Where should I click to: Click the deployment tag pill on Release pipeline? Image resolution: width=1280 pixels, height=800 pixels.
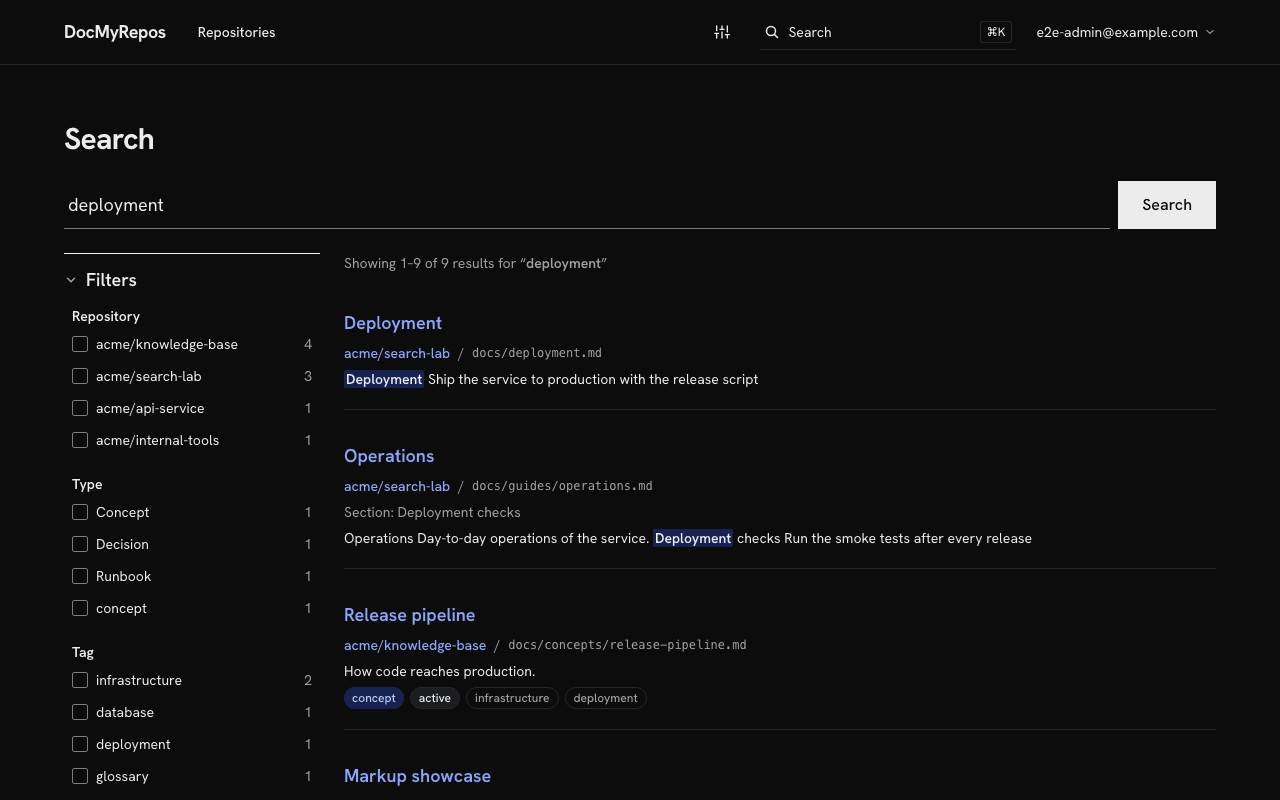(606, 698)
